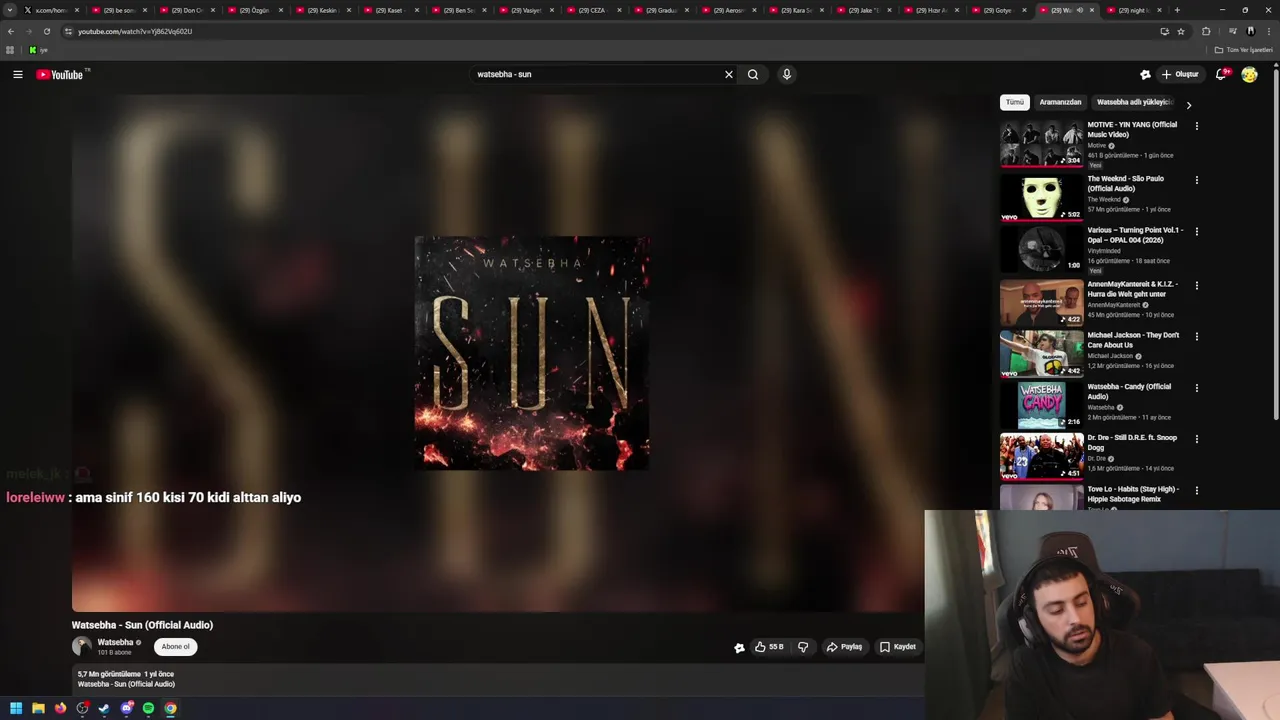Open options for MOTIVE - YIN YANG
1280x720 pixels.
pyautogui.click(x=1196, y=126)
